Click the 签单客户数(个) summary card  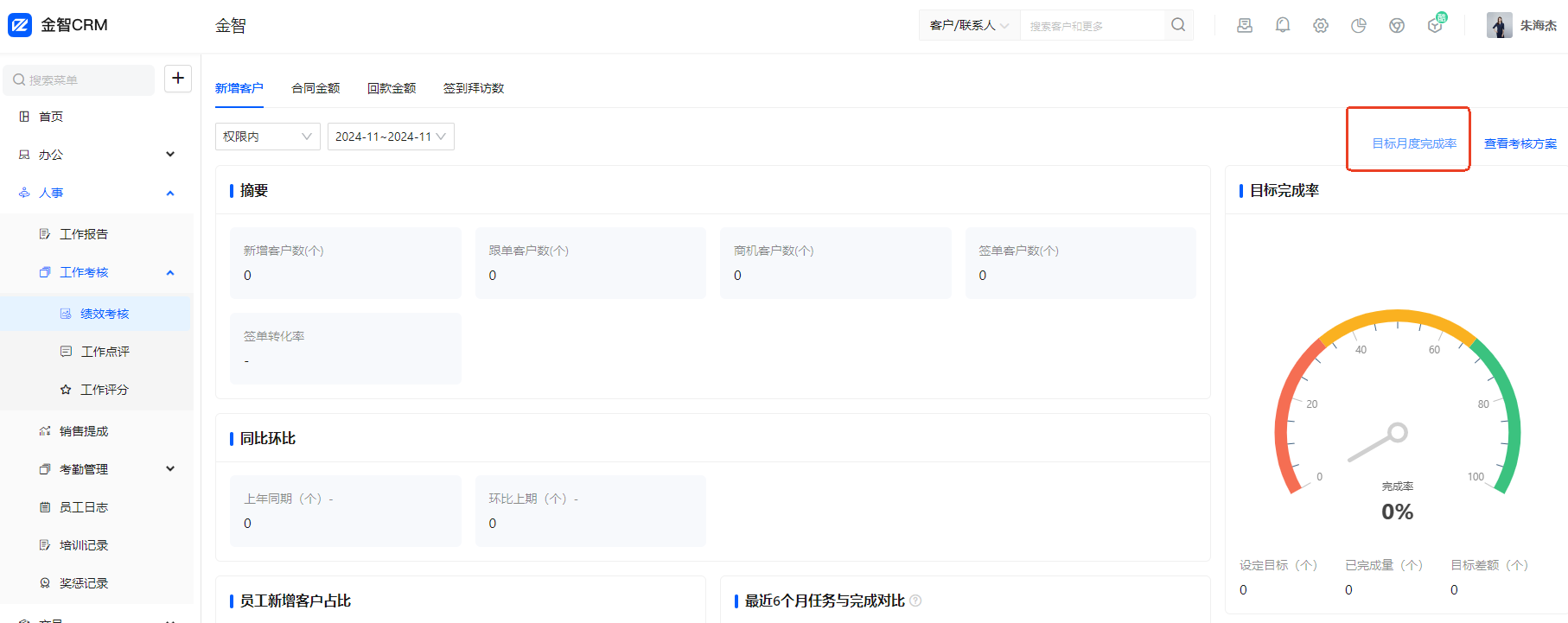(x=1080, y=264)
